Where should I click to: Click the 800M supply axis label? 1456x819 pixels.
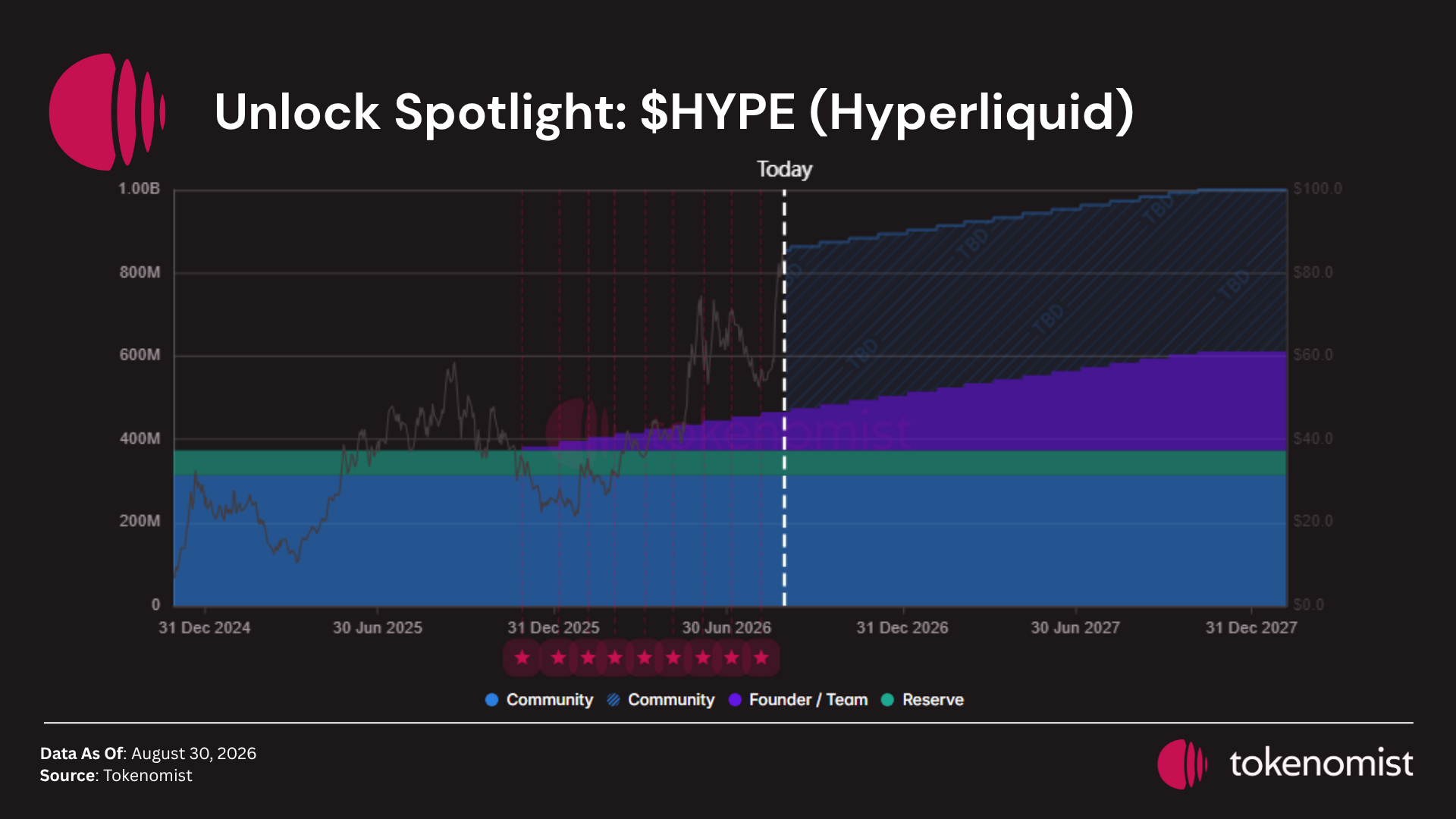140,272
